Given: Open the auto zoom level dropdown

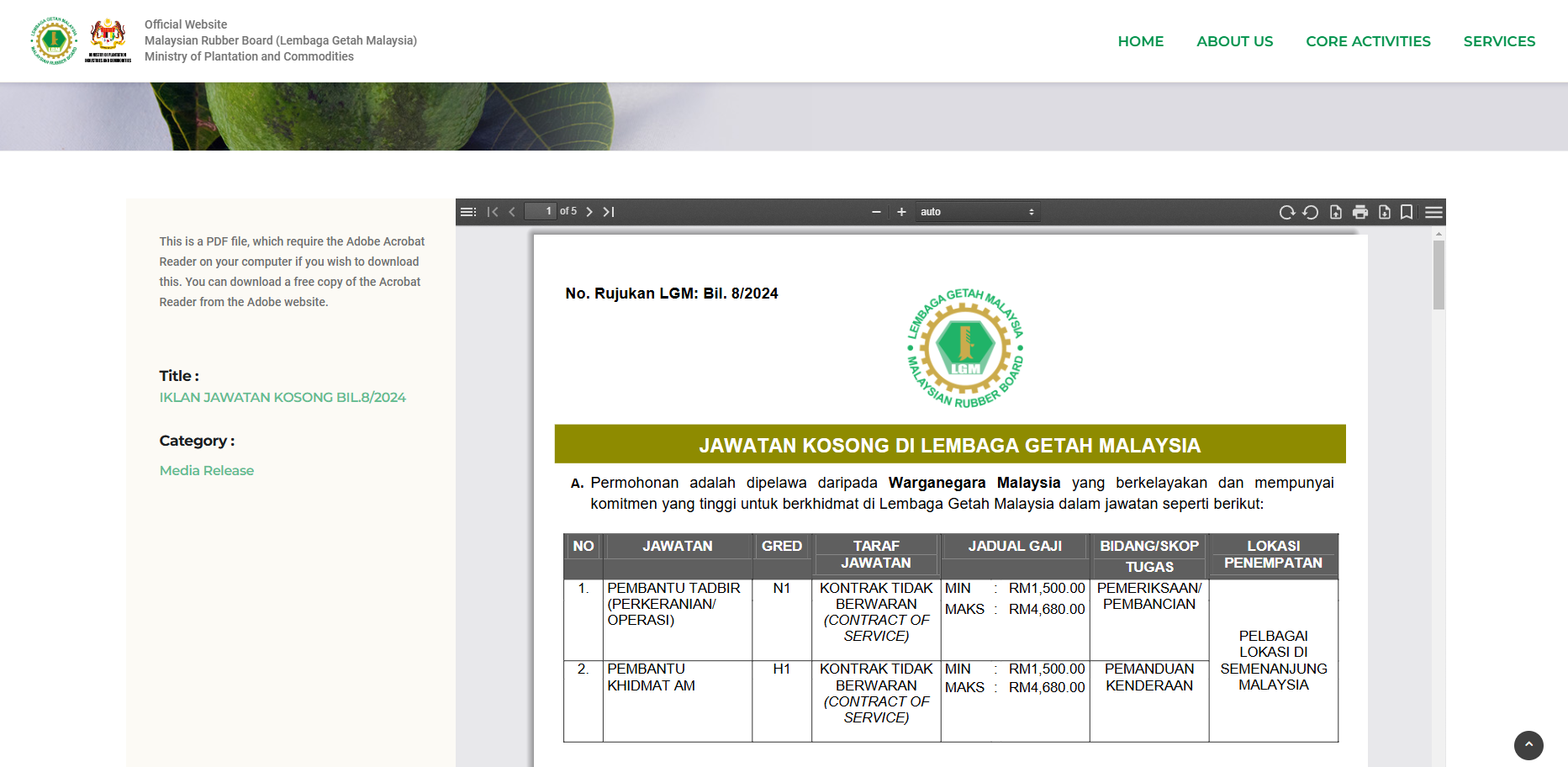Looking at the screenshot, I should click(978, 212).
